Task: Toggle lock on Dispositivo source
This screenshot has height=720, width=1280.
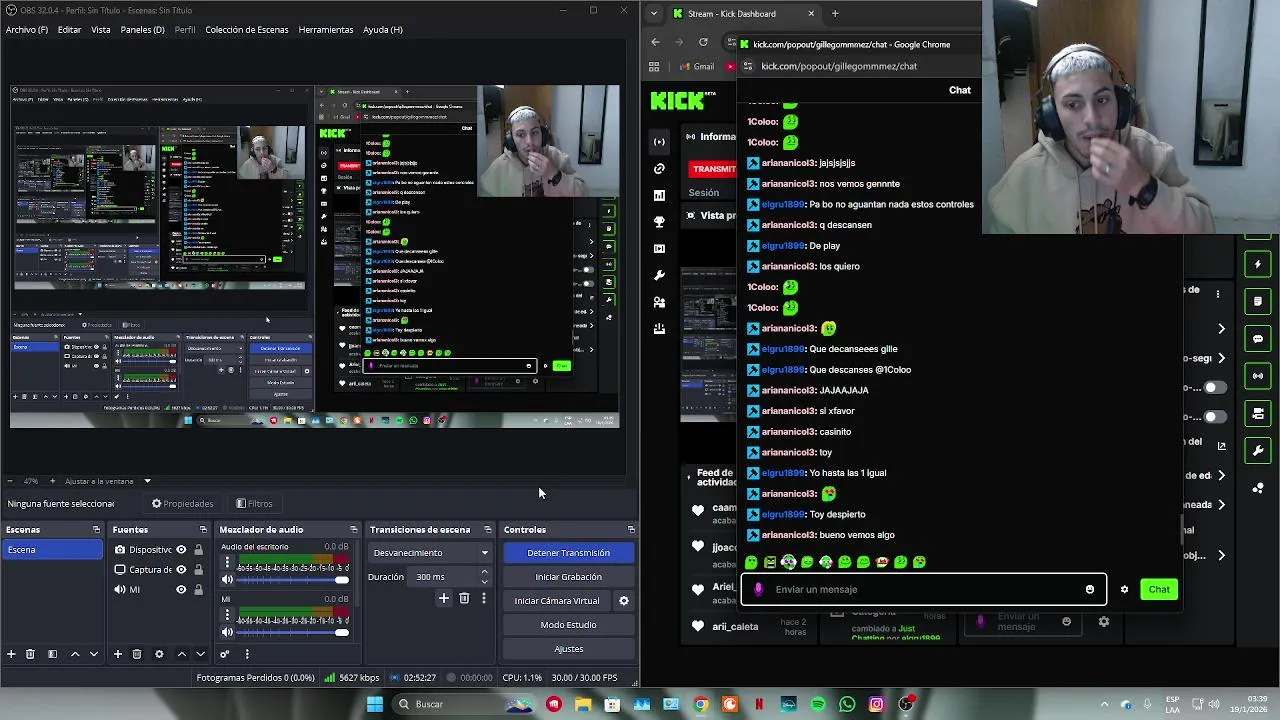Action: (198, 550)
